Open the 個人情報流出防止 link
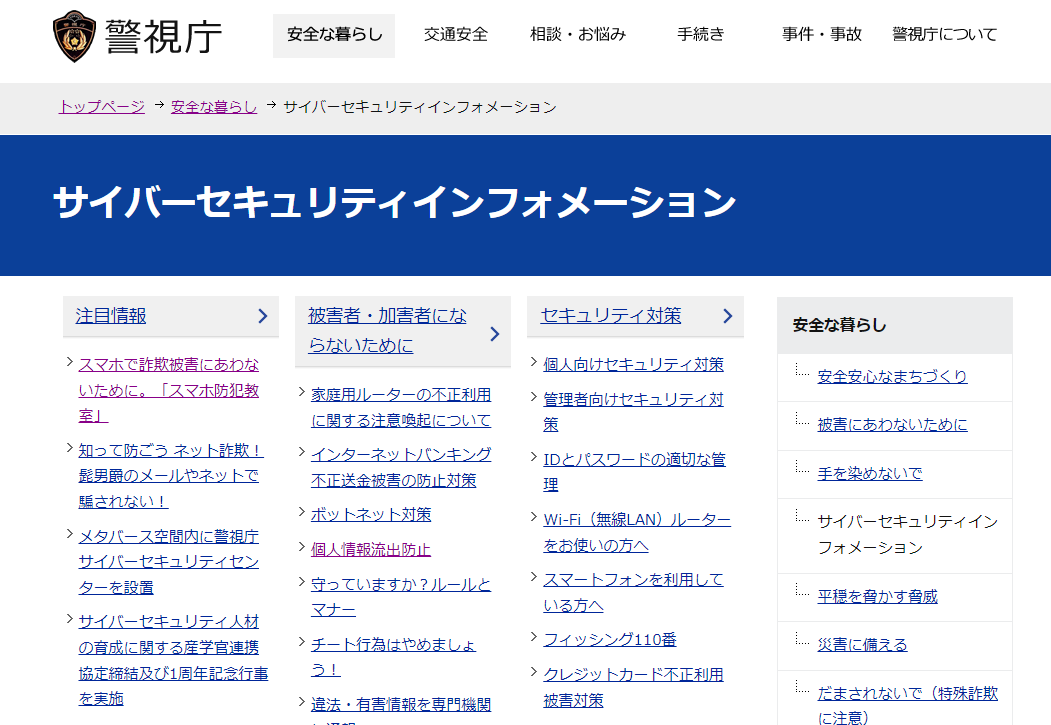The width and height of the screenshot is (1051, 725). pyautogui.click(x=371, y=549)
